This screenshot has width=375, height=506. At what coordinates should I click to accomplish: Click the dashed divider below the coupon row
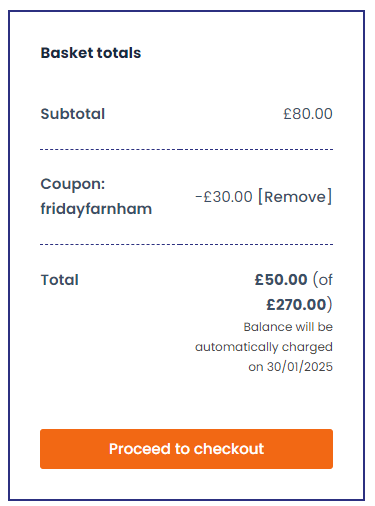(x=186, y=244)
